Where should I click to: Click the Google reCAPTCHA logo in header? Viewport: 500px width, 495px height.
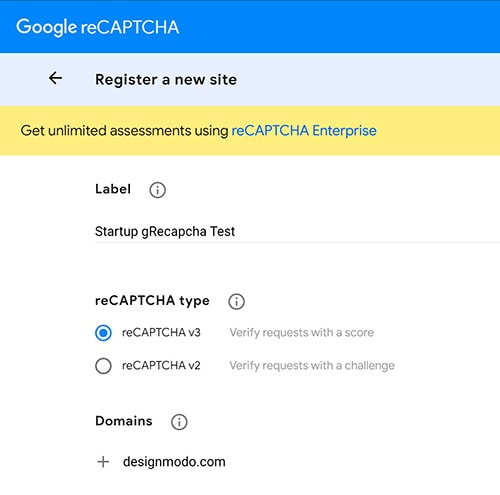pos(98,27)
